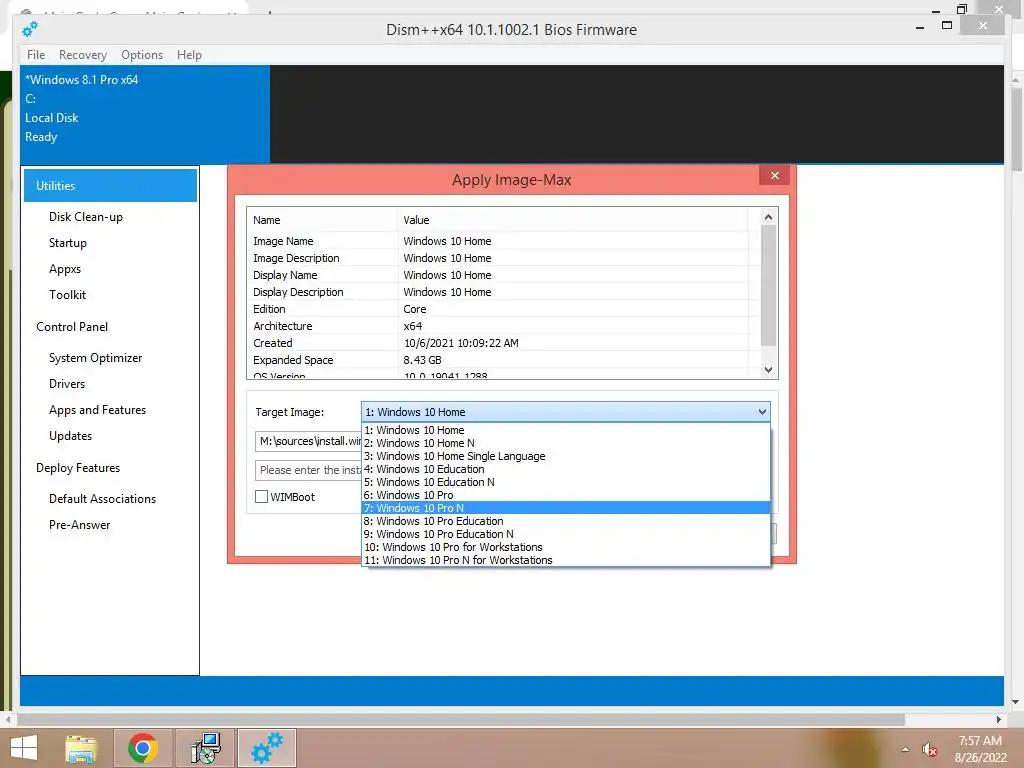Screen dimensions: 1024x768
Task: Open Drivers in sidebar
Action: tap(67, 384)
